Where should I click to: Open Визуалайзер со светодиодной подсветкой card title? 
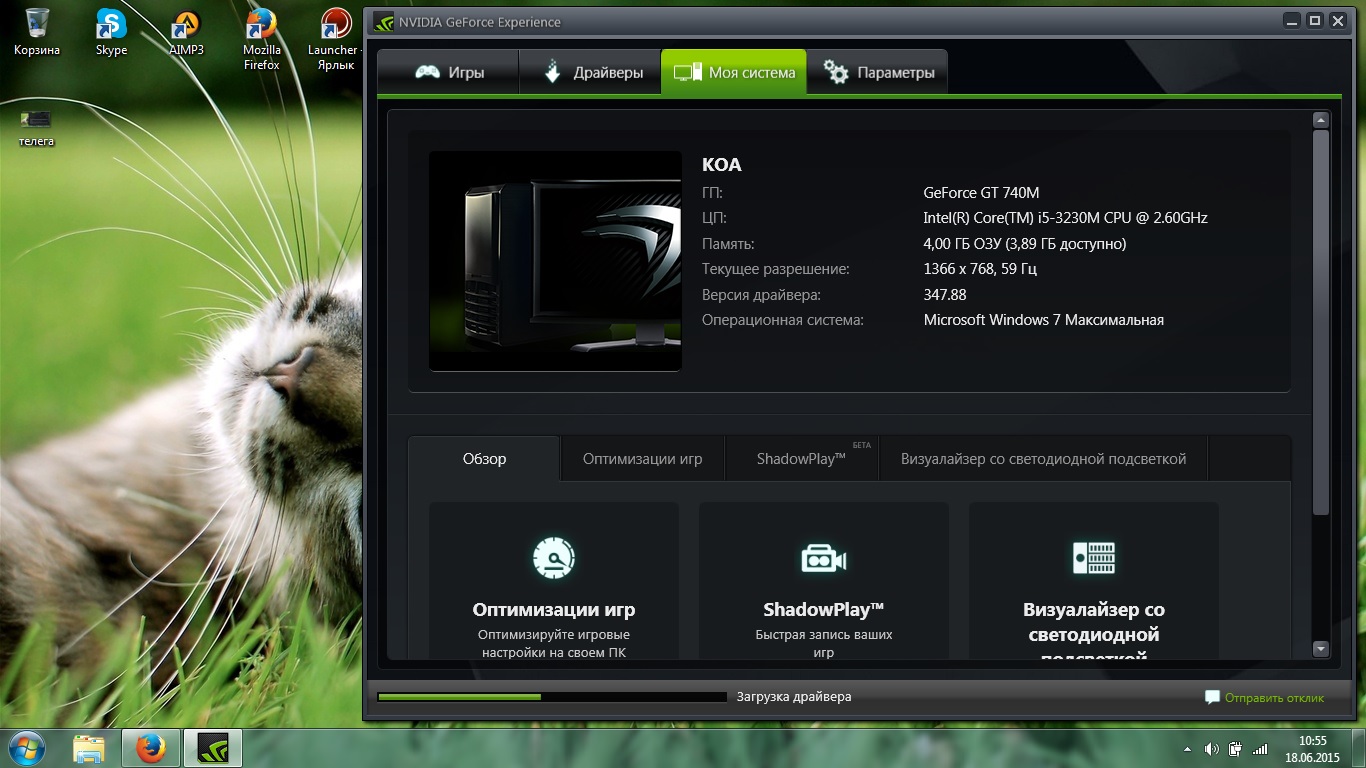click(1093, 634)
